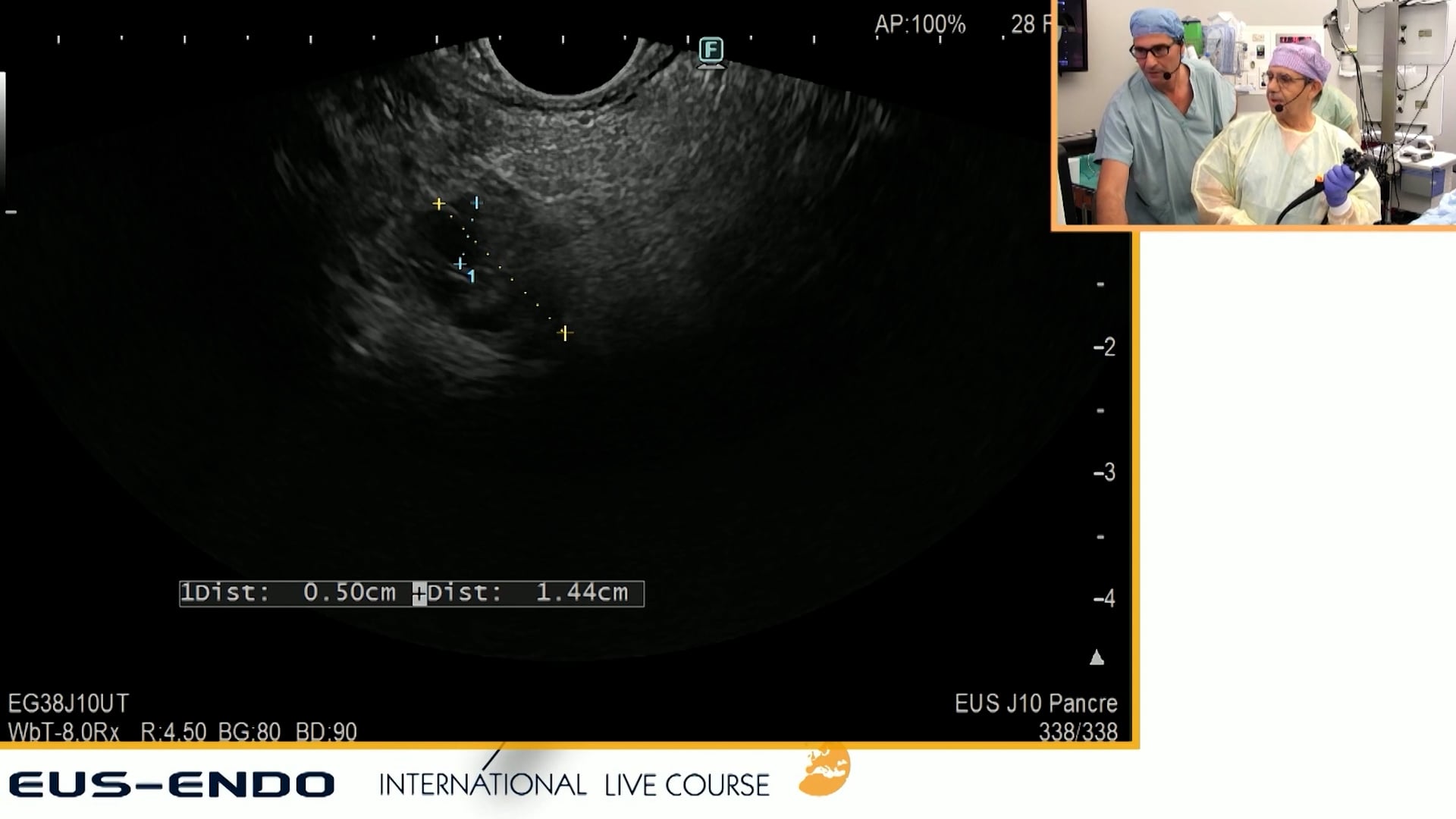Click the lower blue caliper cross
This screenshot has width=1456, height=819.
coord(460,264)
